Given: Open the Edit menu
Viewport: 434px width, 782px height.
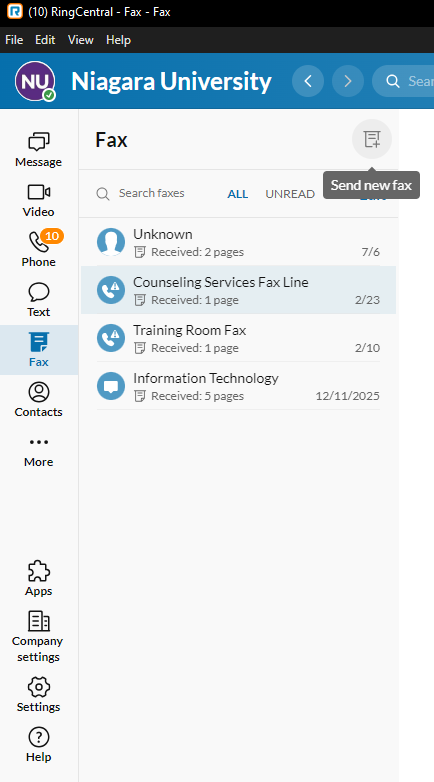Looking at the screenshot, I should (45, 40).
